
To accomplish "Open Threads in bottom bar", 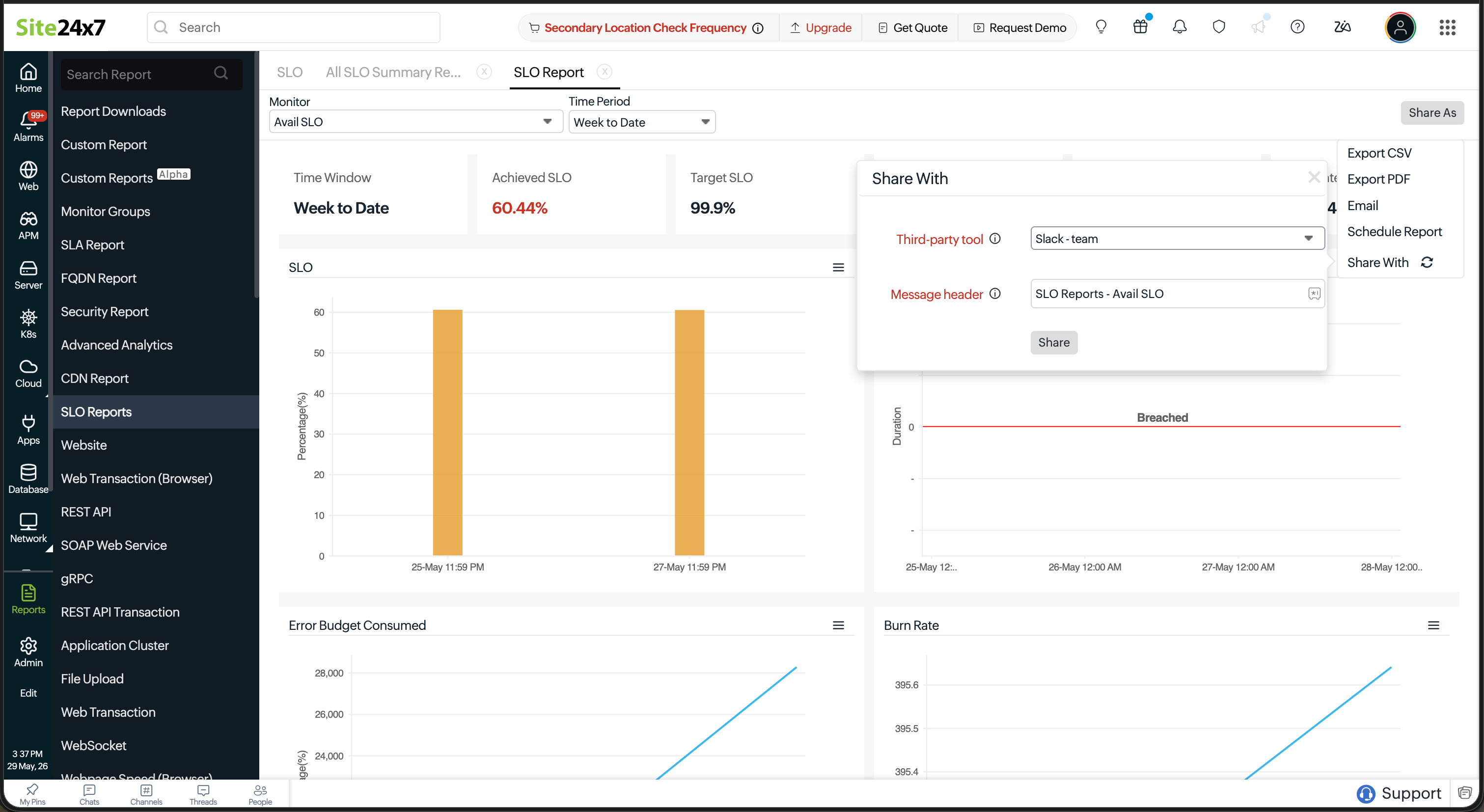I will 203,795.
